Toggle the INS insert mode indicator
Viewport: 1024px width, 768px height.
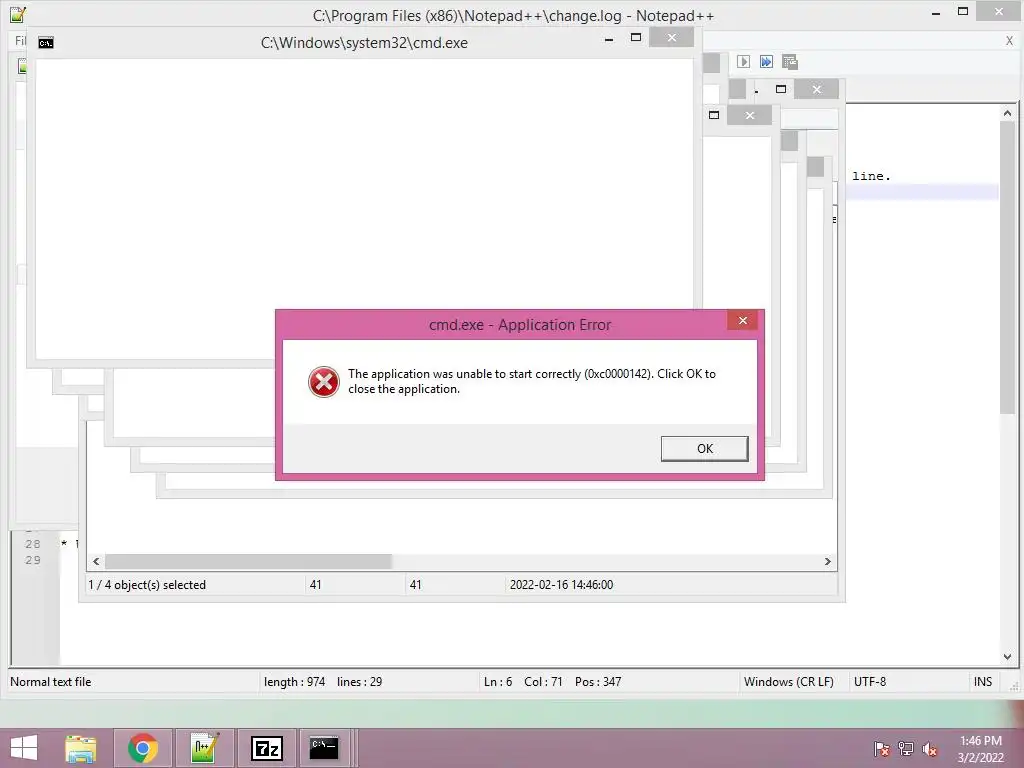tap(983, 682)
